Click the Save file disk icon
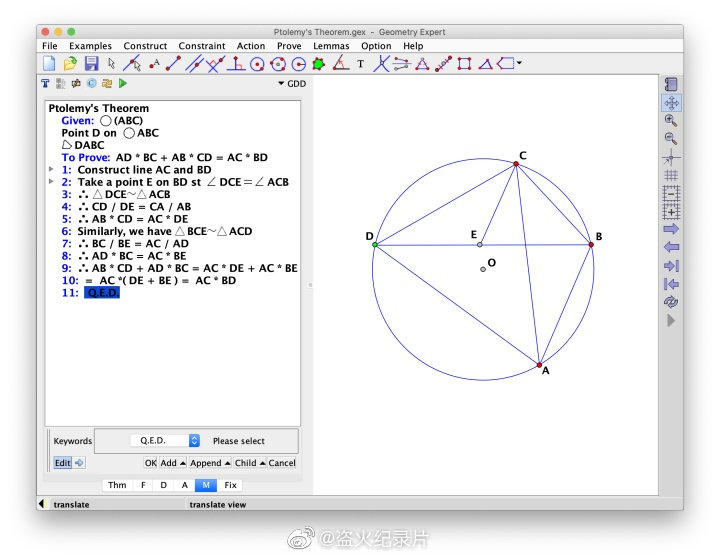The image size is (720, 558). pos(91,64)
